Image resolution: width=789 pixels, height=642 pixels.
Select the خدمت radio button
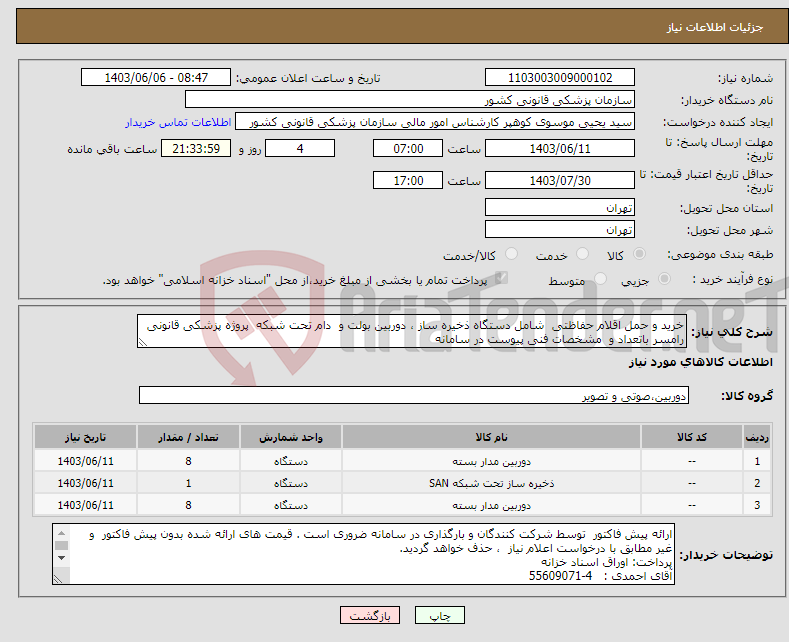pos(582,254)
